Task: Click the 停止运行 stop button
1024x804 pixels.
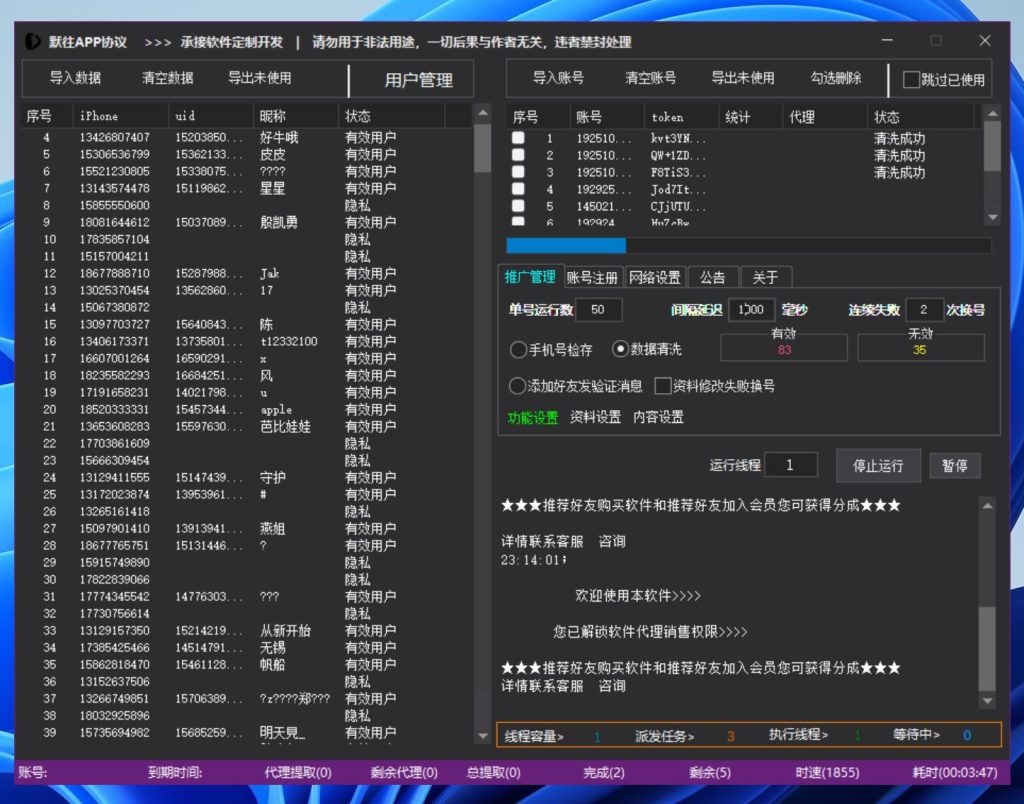Action: click(x=877, y=465)
